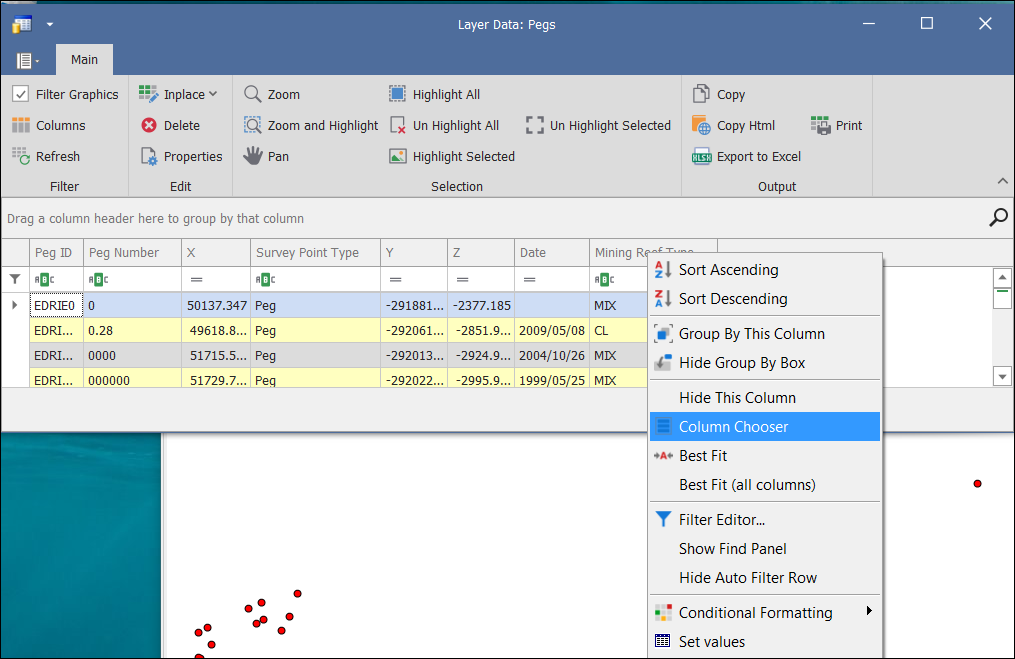Open the search magnifier in group panel
The height and width of the screenshot is (659, 1015).
coord(998,217)
